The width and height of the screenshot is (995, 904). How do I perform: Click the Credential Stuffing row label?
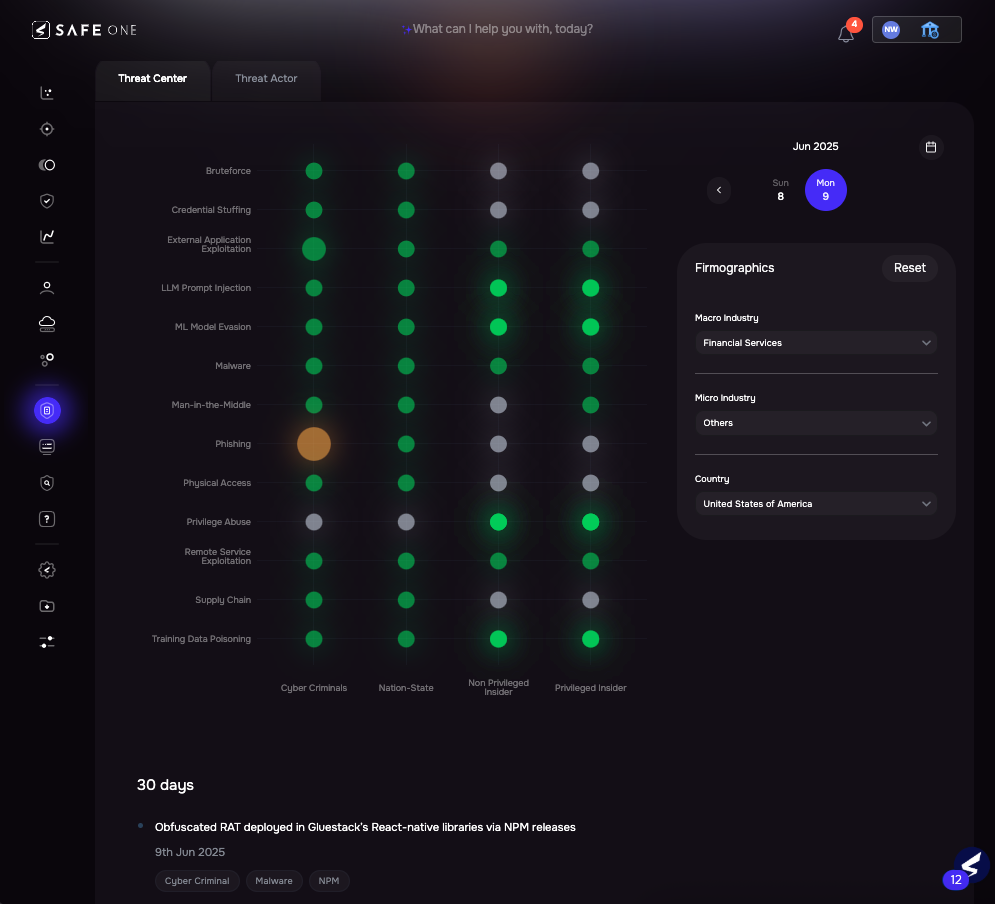[211, 210]
